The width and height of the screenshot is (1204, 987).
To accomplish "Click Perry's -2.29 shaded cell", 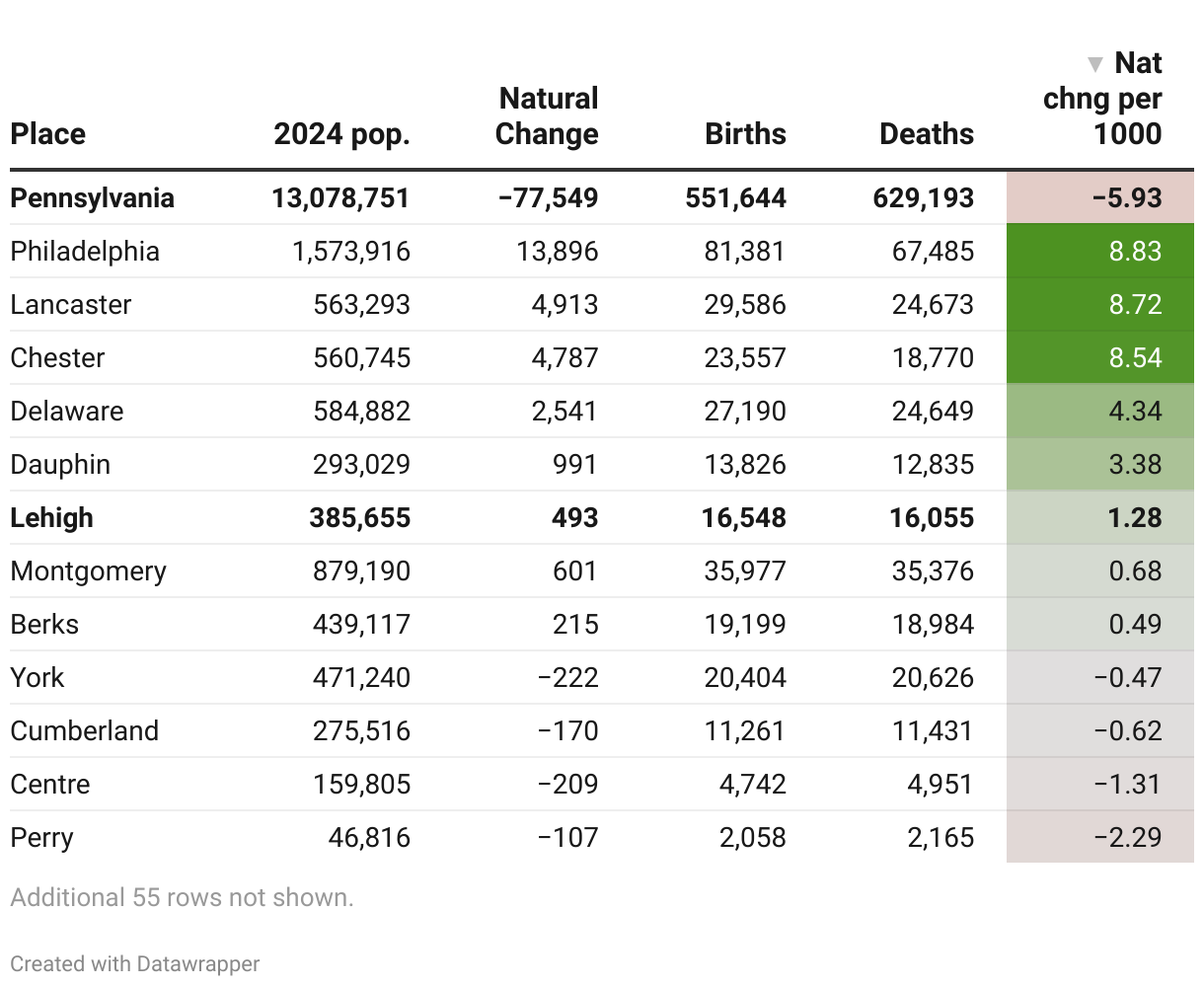I will [1099, 838].
